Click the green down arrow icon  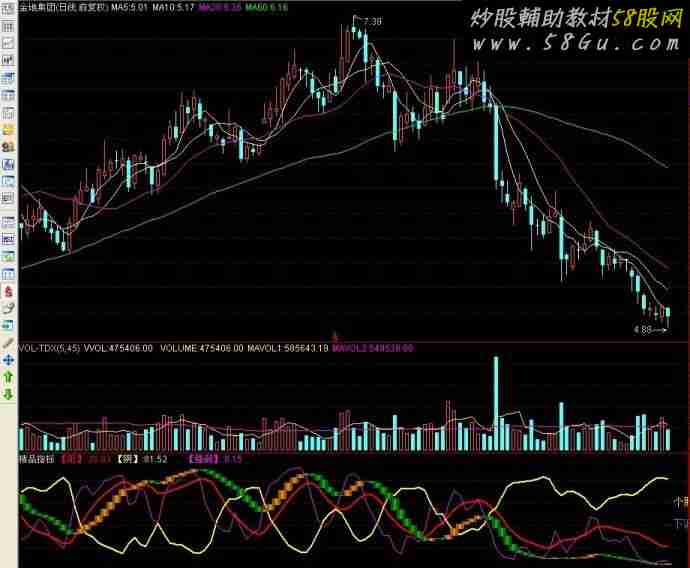8,394
